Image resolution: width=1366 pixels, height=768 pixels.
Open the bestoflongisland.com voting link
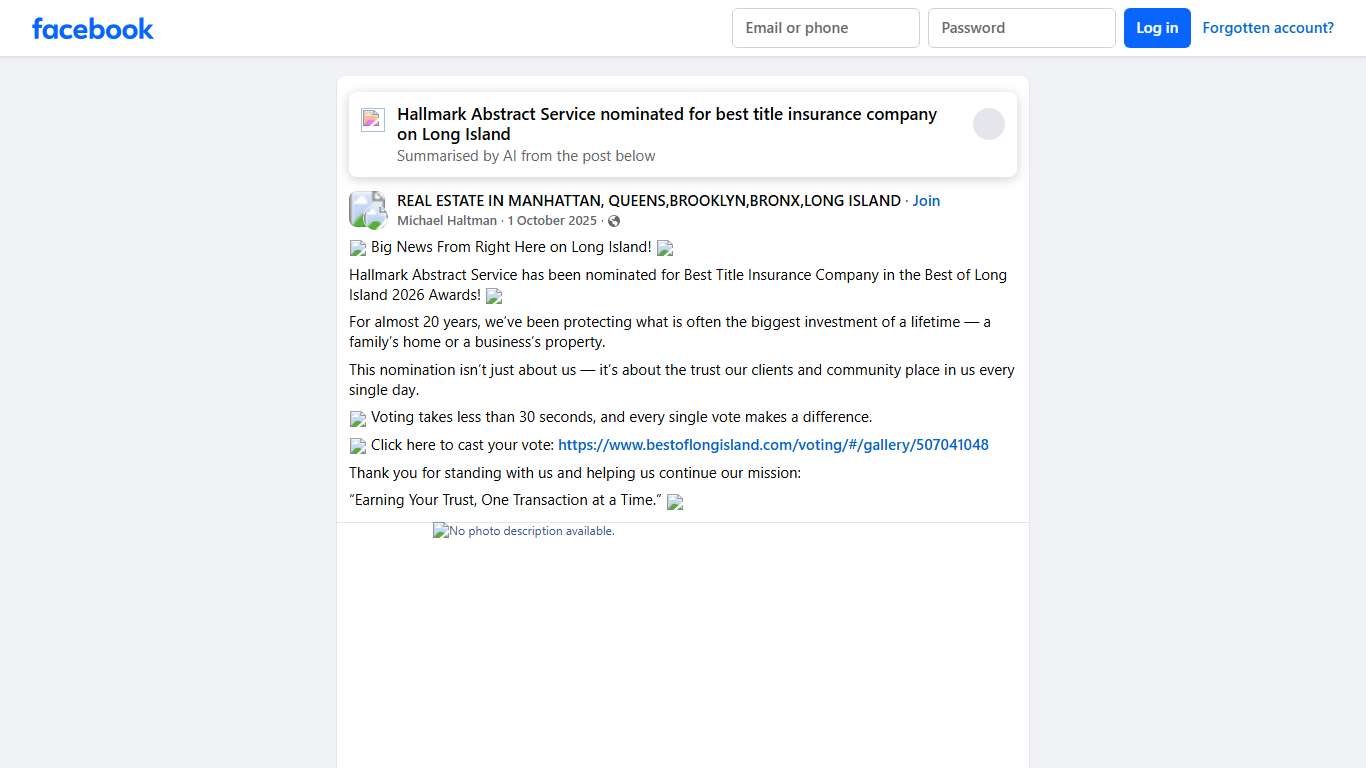point(773,445)
